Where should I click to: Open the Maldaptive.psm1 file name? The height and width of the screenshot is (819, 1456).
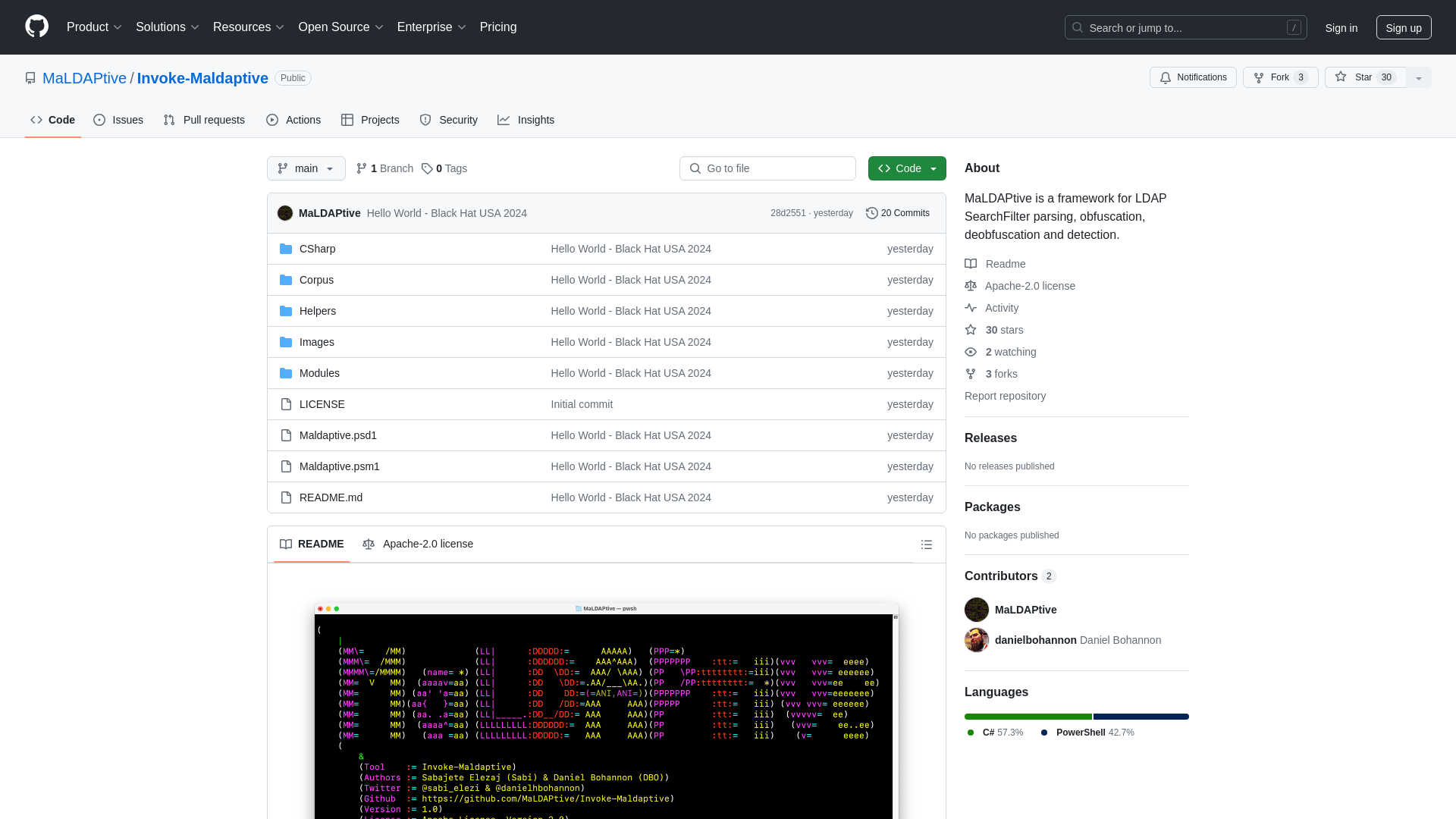[340, 466]
